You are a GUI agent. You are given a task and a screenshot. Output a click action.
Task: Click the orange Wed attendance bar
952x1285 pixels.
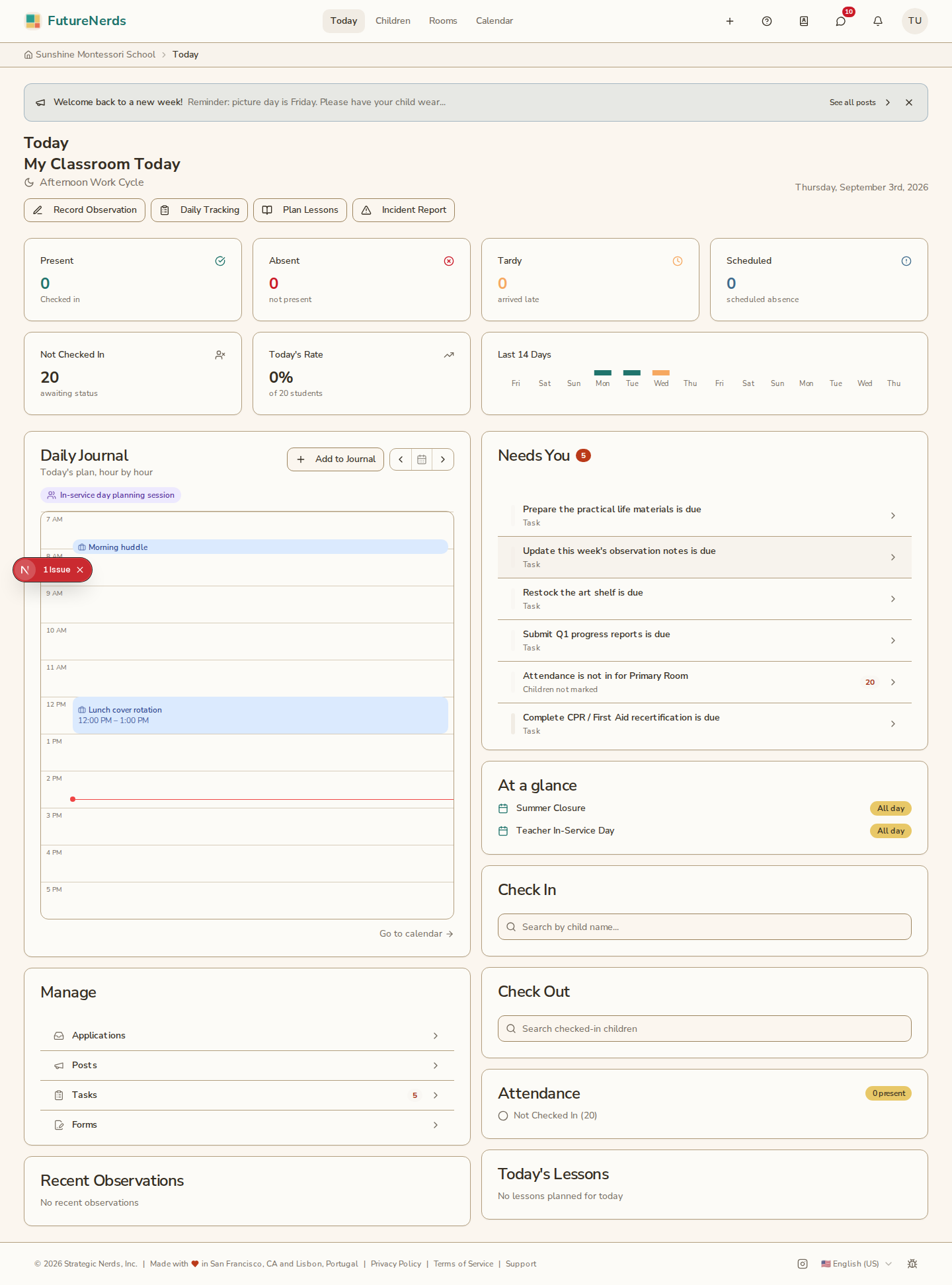[661, 373]
